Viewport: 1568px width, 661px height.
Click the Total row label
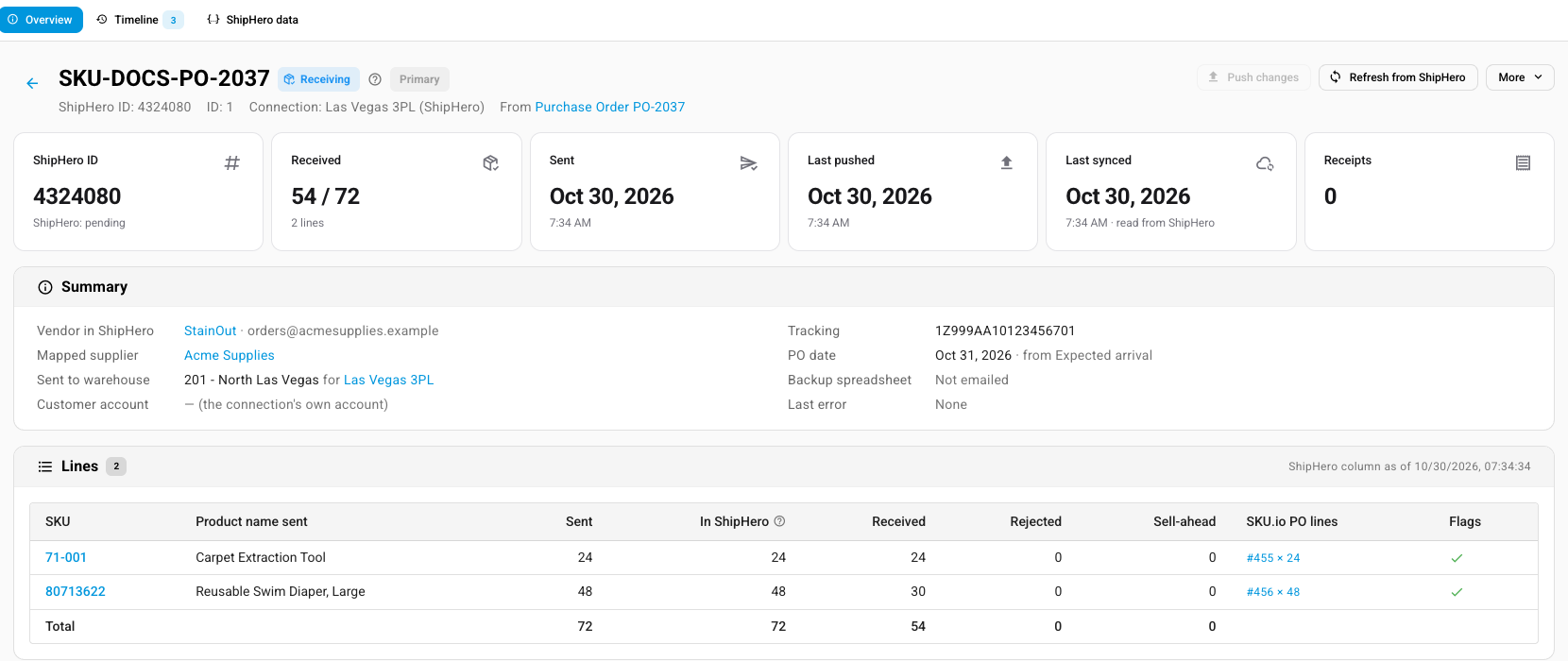pyautogui.click(x=60, y=626)
